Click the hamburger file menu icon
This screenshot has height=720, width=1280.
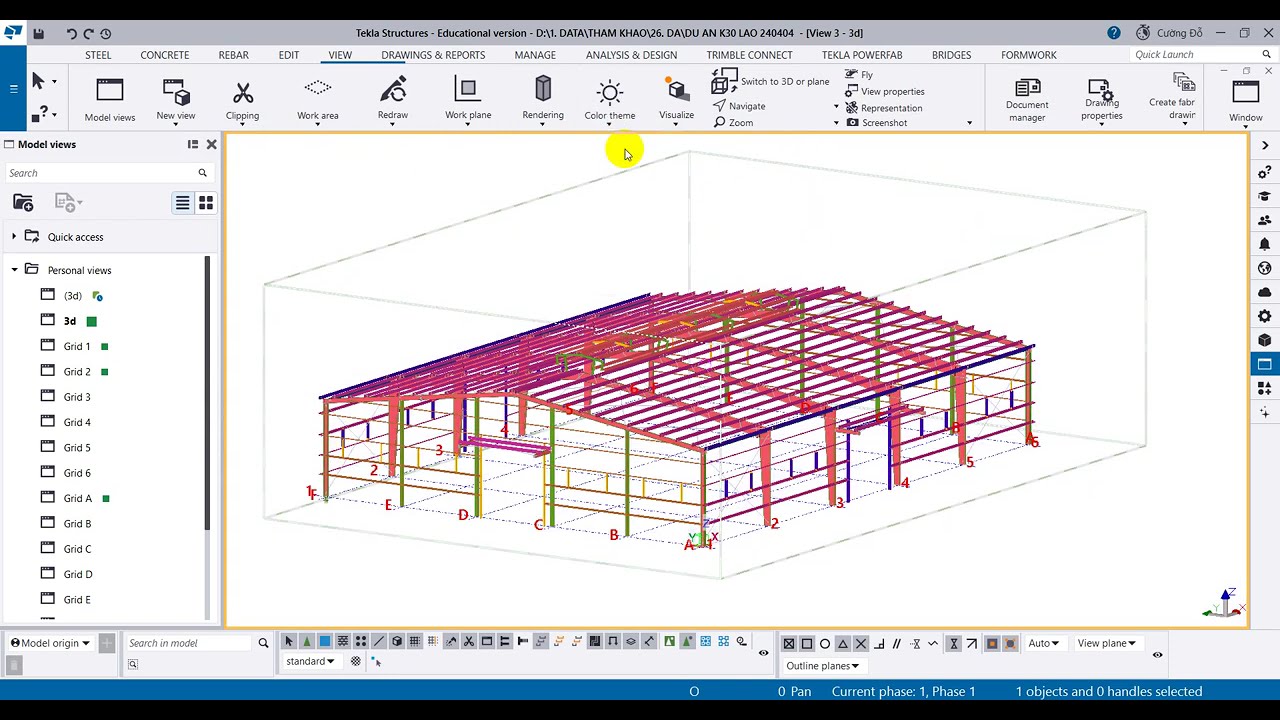13,89
